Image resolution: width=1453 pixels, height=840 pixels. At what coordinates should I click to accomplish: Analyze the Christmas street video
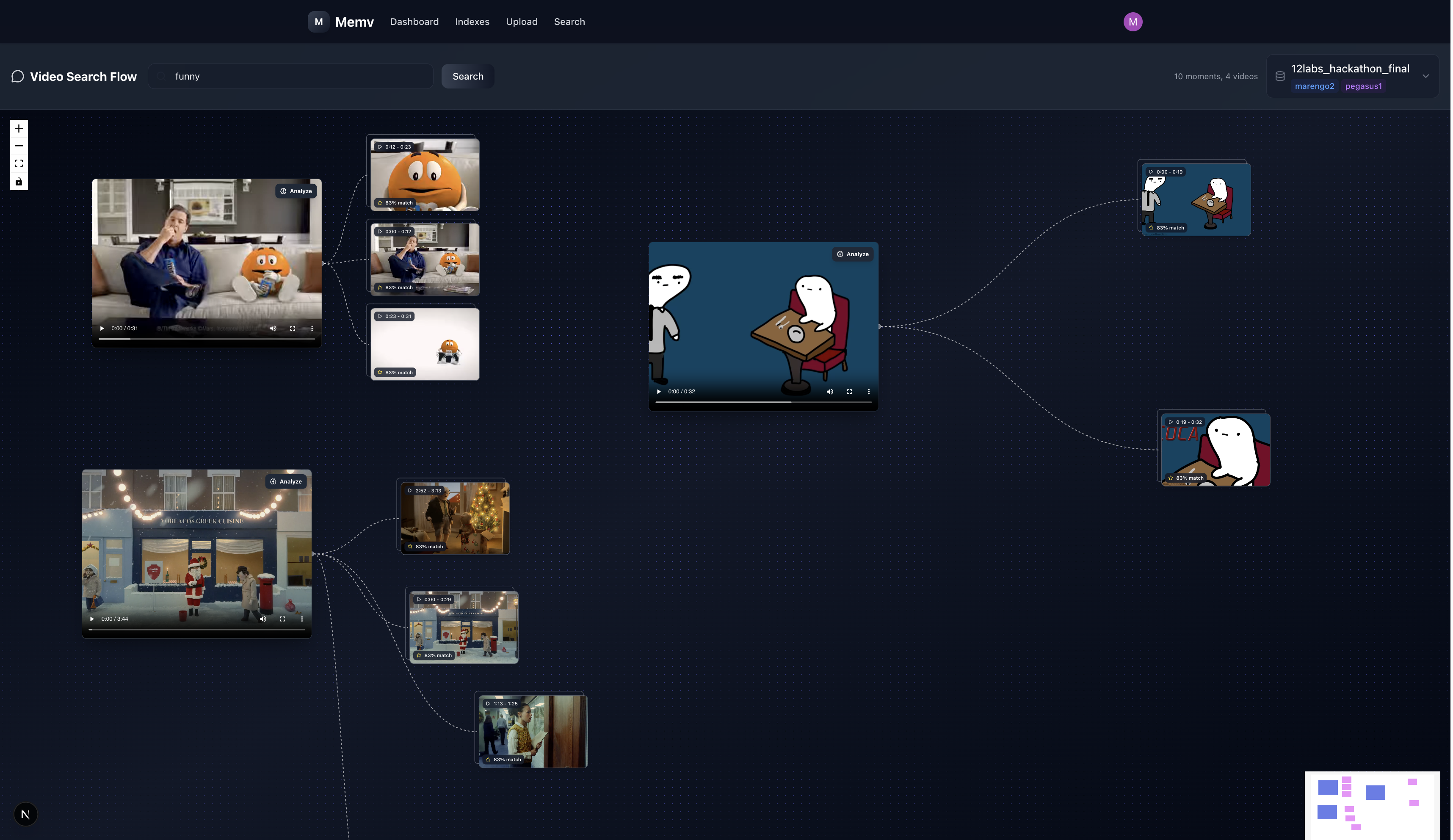click(x=286, y=481)
